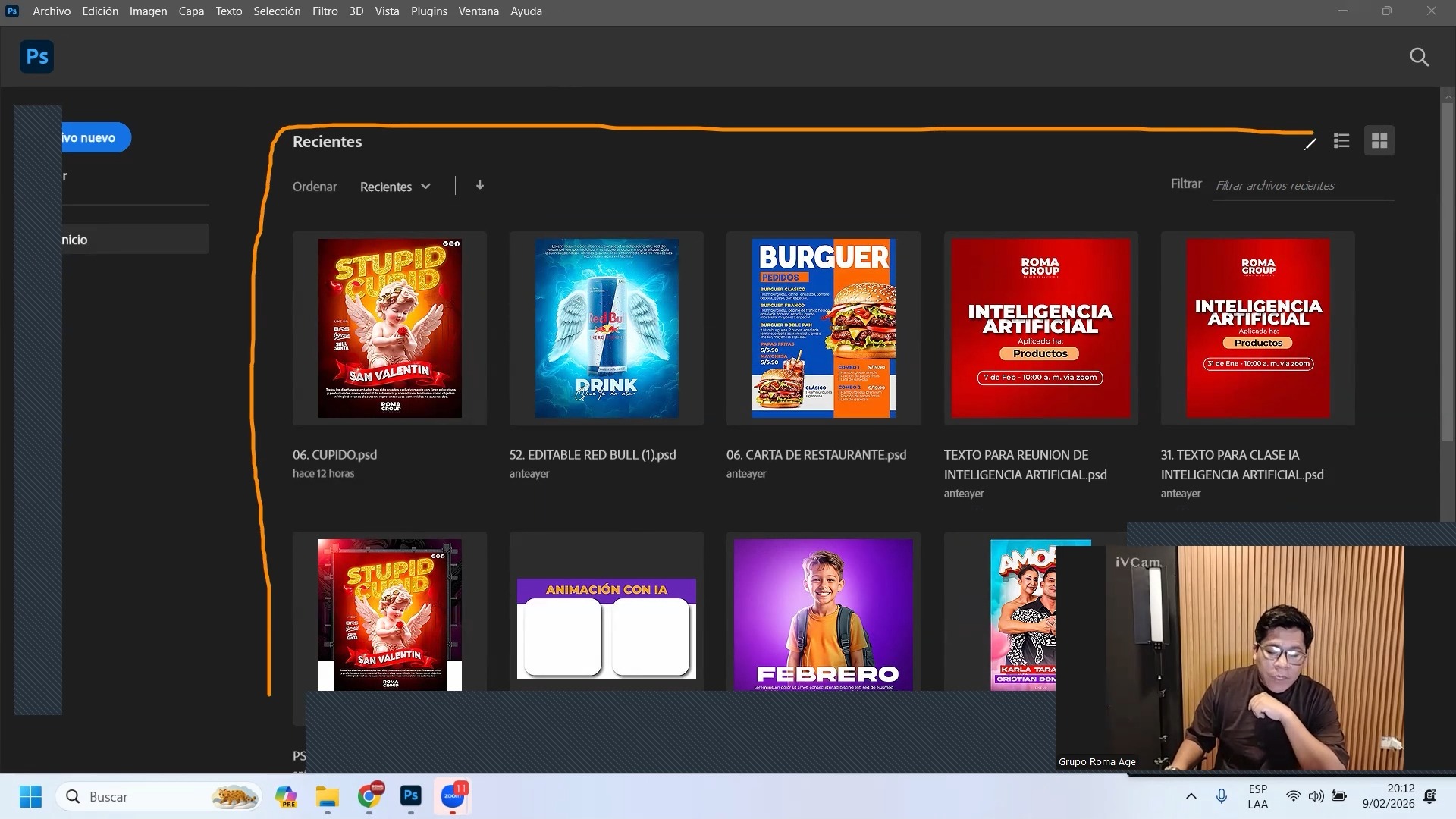Screen dimensions: 1456x819
Task: Open the Copilot taskbar icon
Action: tap(286, 796)
